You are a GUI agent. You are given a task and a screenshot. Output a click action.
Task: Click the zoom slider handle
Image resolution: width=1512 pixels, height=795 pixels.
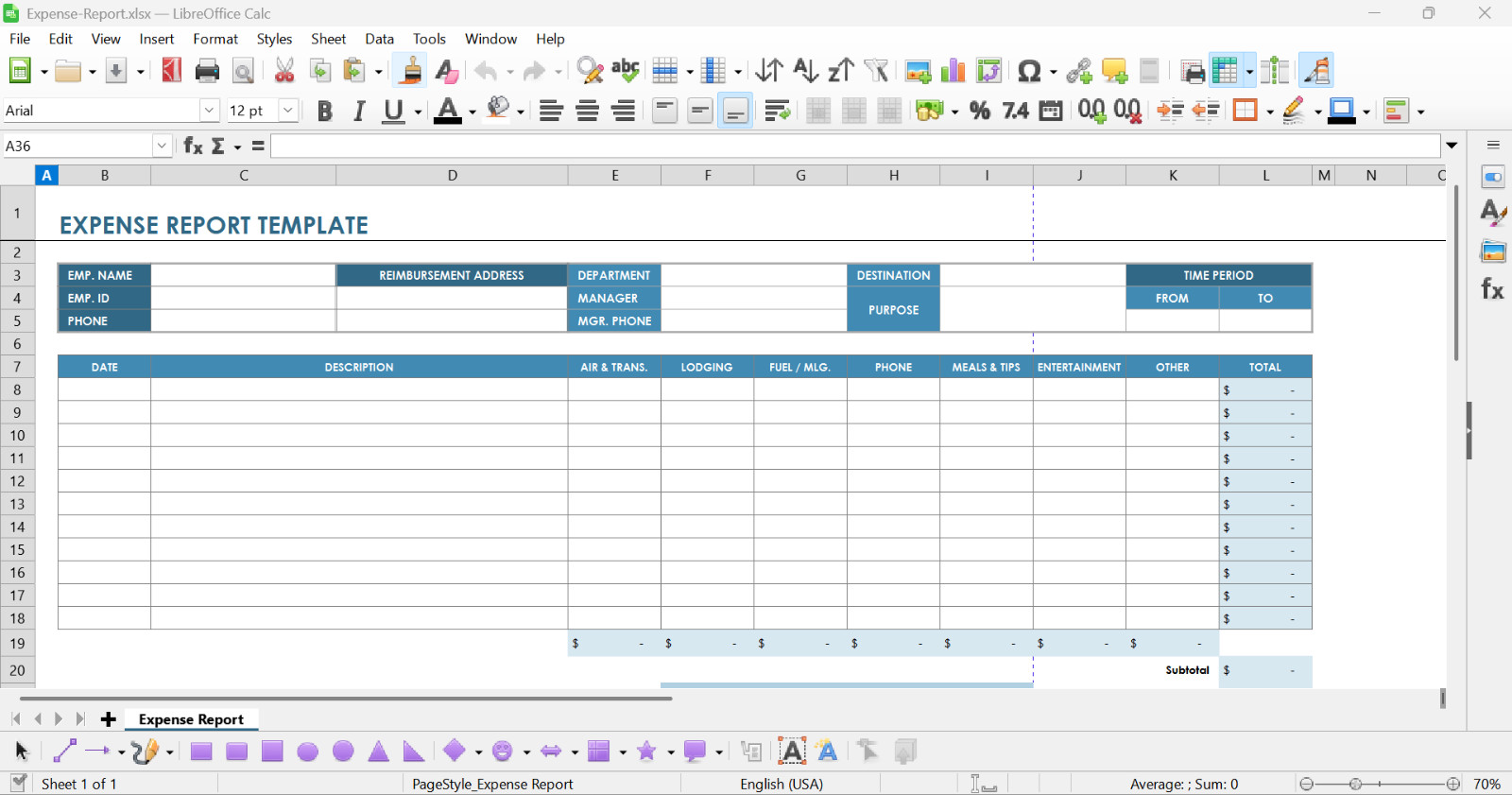(x=1355, y=785)
